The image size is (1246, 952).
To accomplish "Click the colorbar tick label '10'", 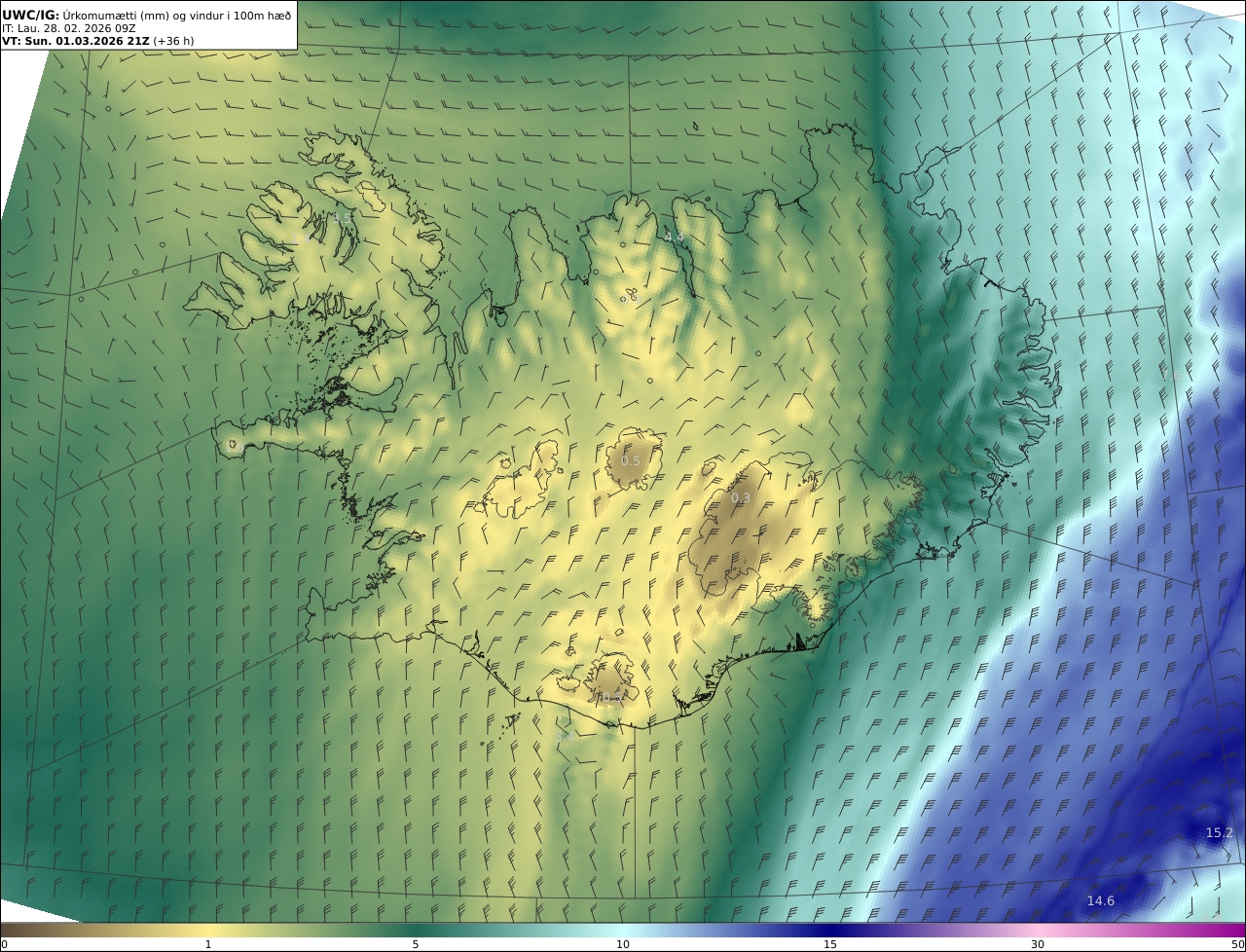I will click(x=623, y=944).
